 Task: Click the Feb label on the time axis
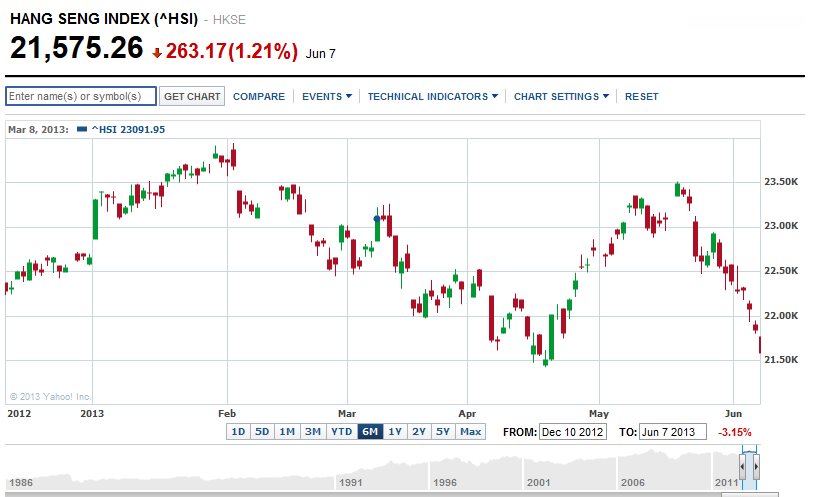point(227,414)
